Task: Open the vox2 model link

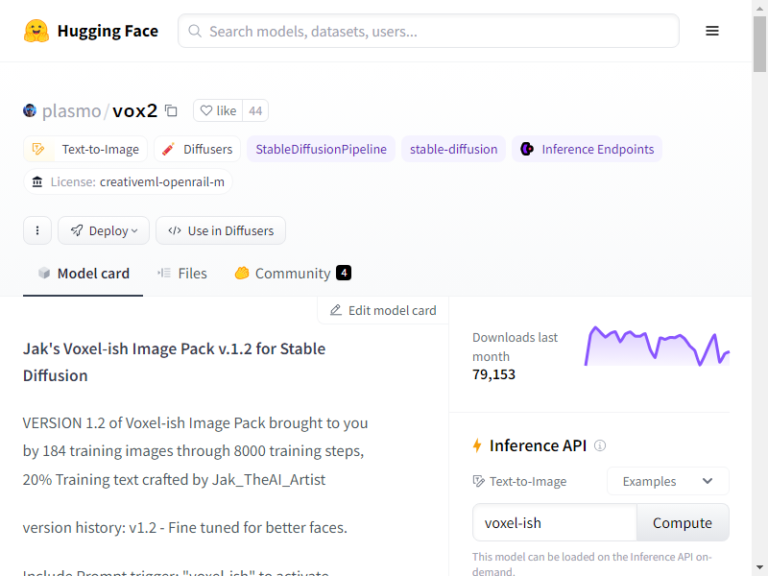Action: 135,111
